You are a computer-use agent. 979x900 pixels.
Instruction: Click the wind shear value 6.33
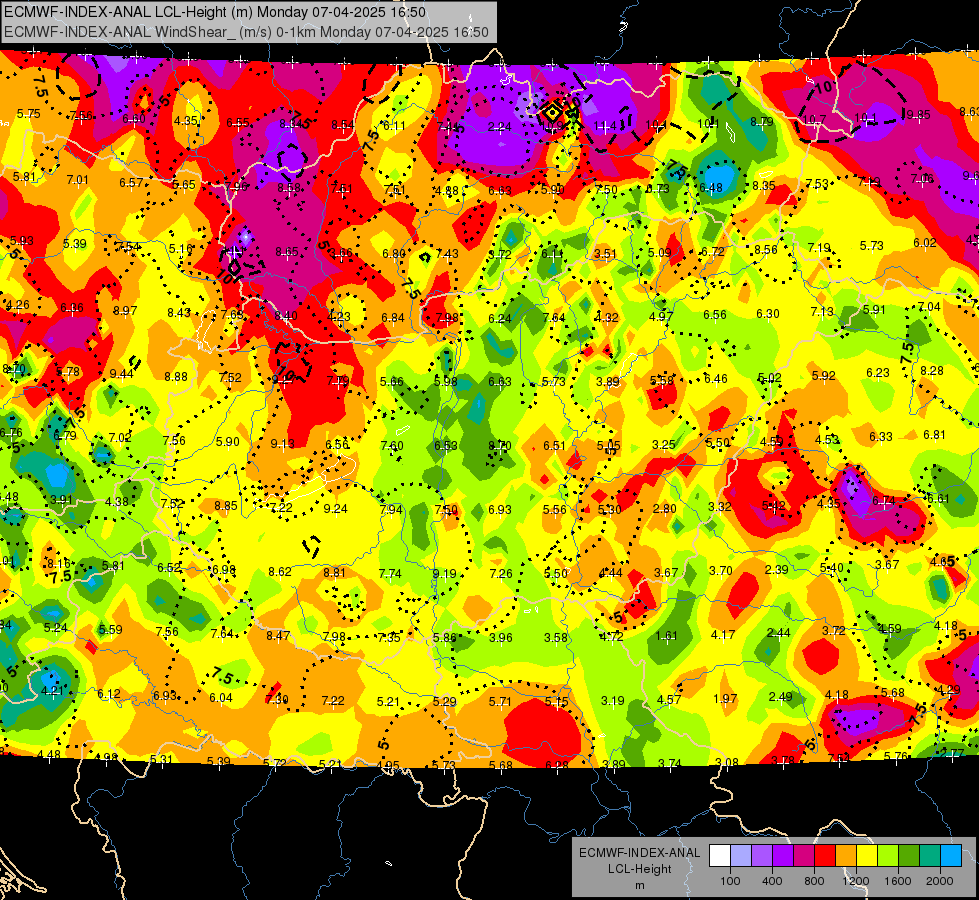tap(880, 436)
